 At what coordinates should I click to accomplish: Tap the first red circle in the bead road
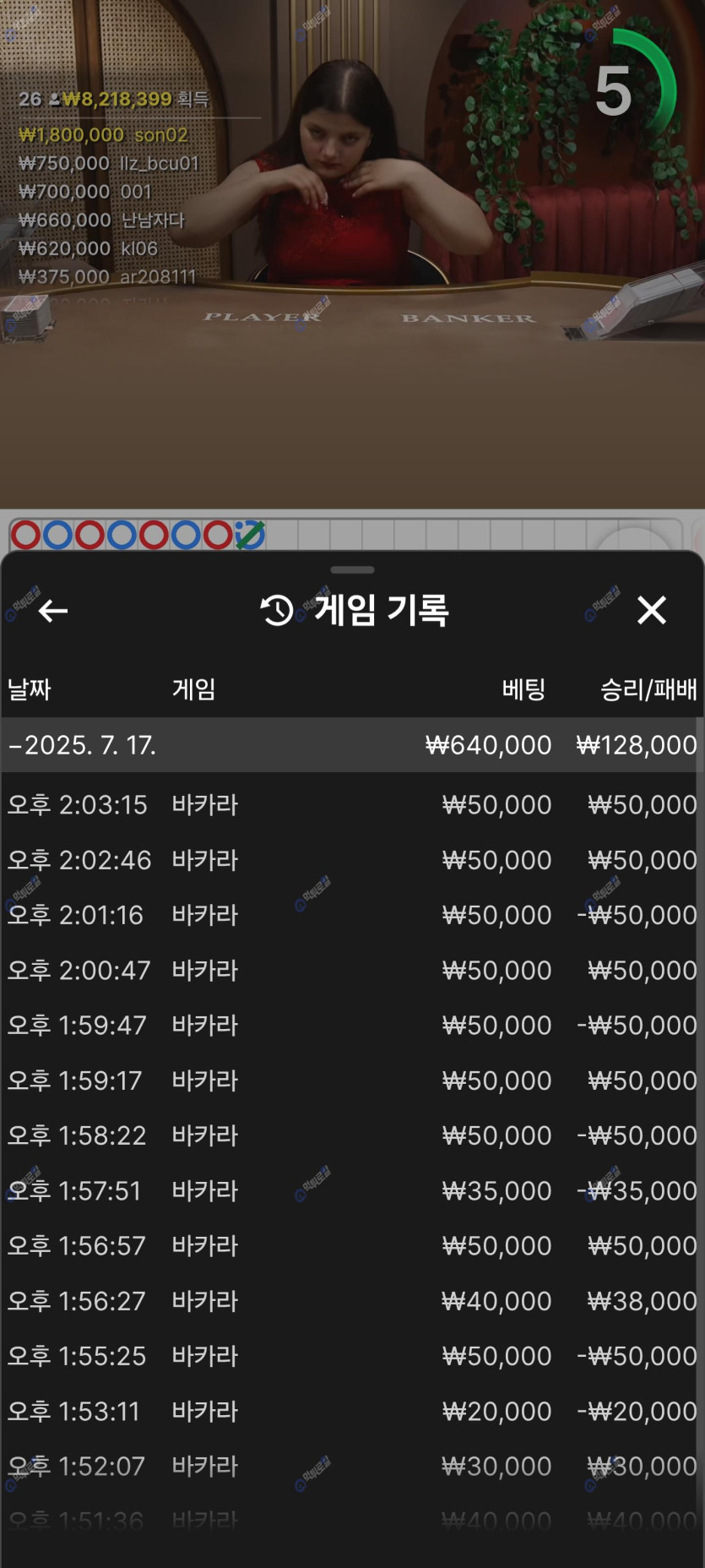click(x=25, y=535)
